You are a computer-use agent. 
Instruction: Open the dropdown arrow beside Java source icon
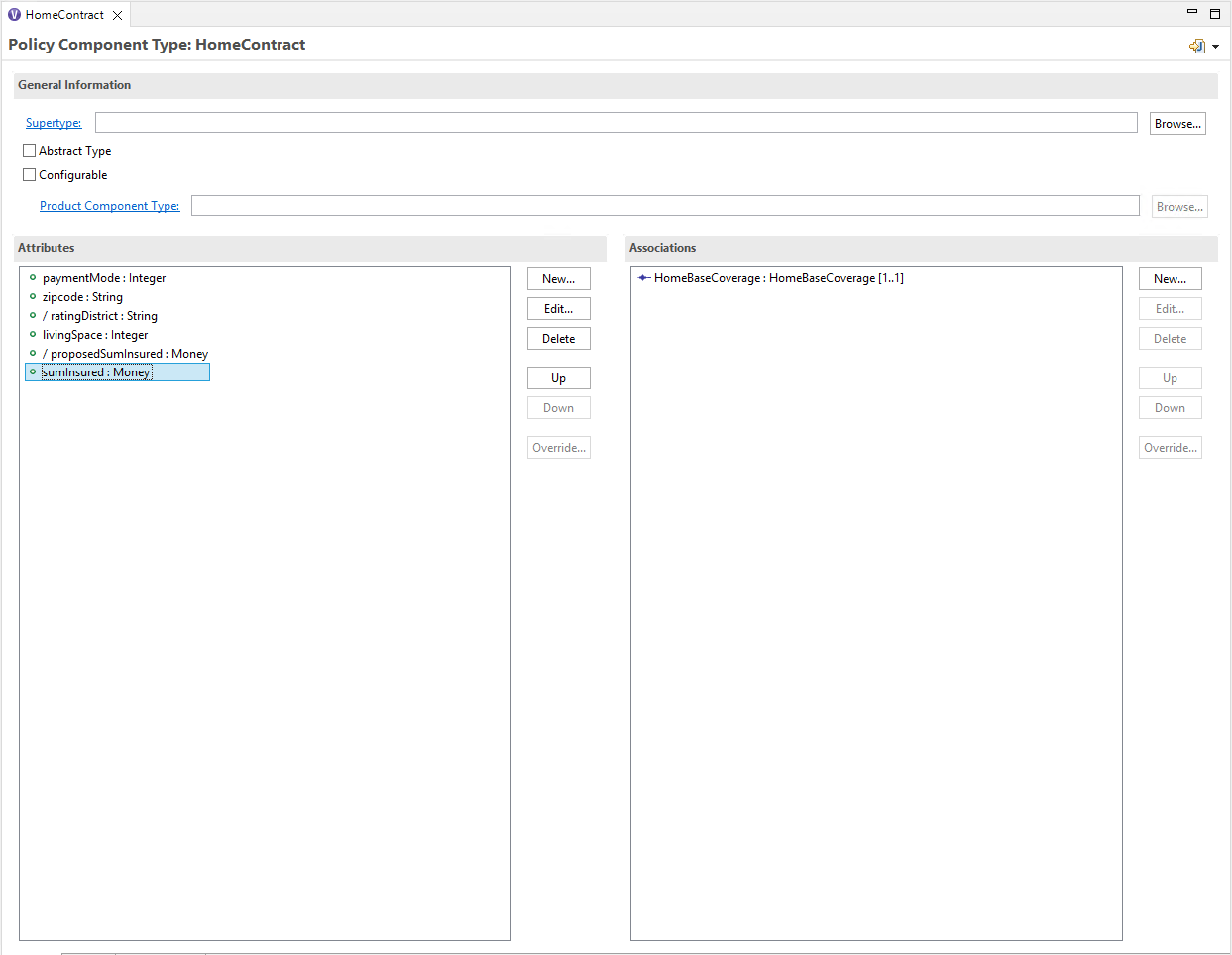click(1215, 47)
